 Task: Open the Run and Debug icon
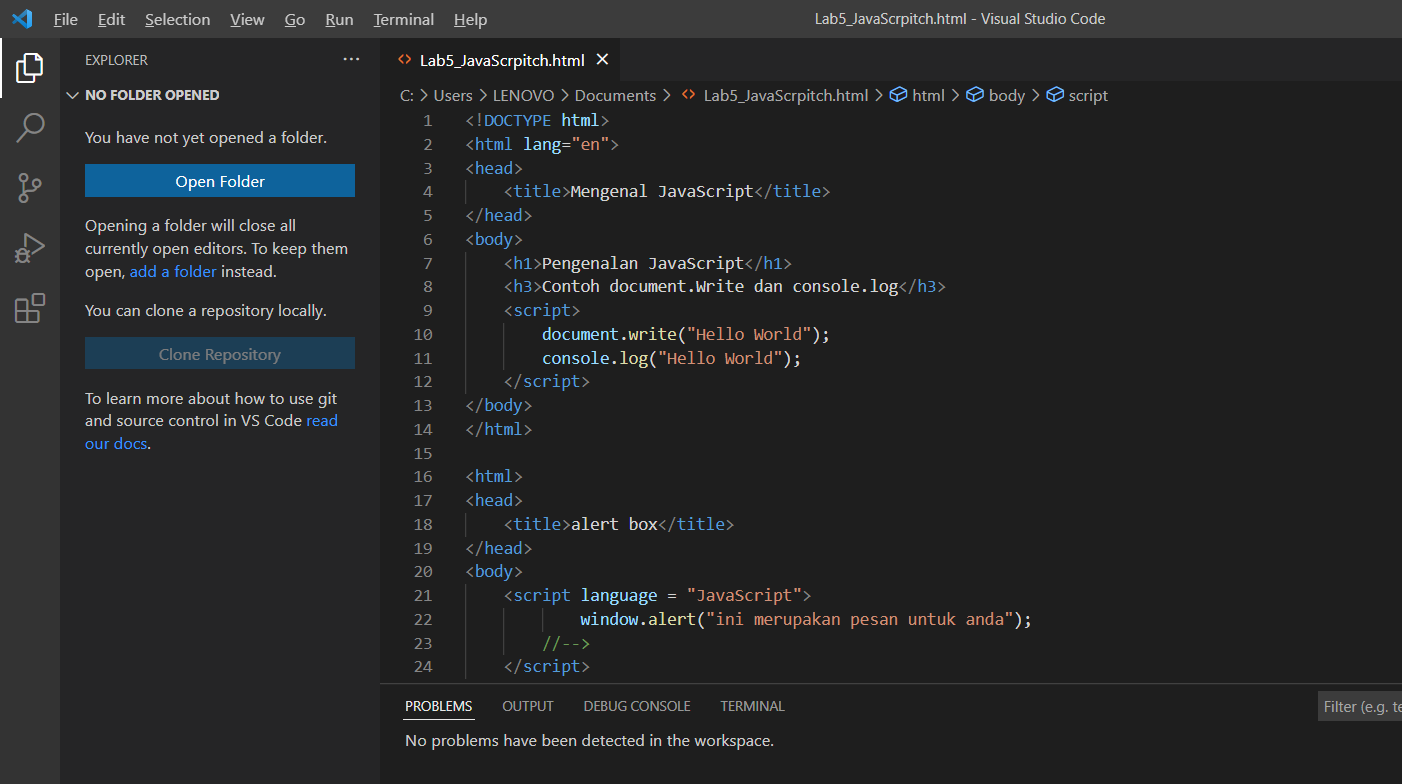tap(29, 248)
